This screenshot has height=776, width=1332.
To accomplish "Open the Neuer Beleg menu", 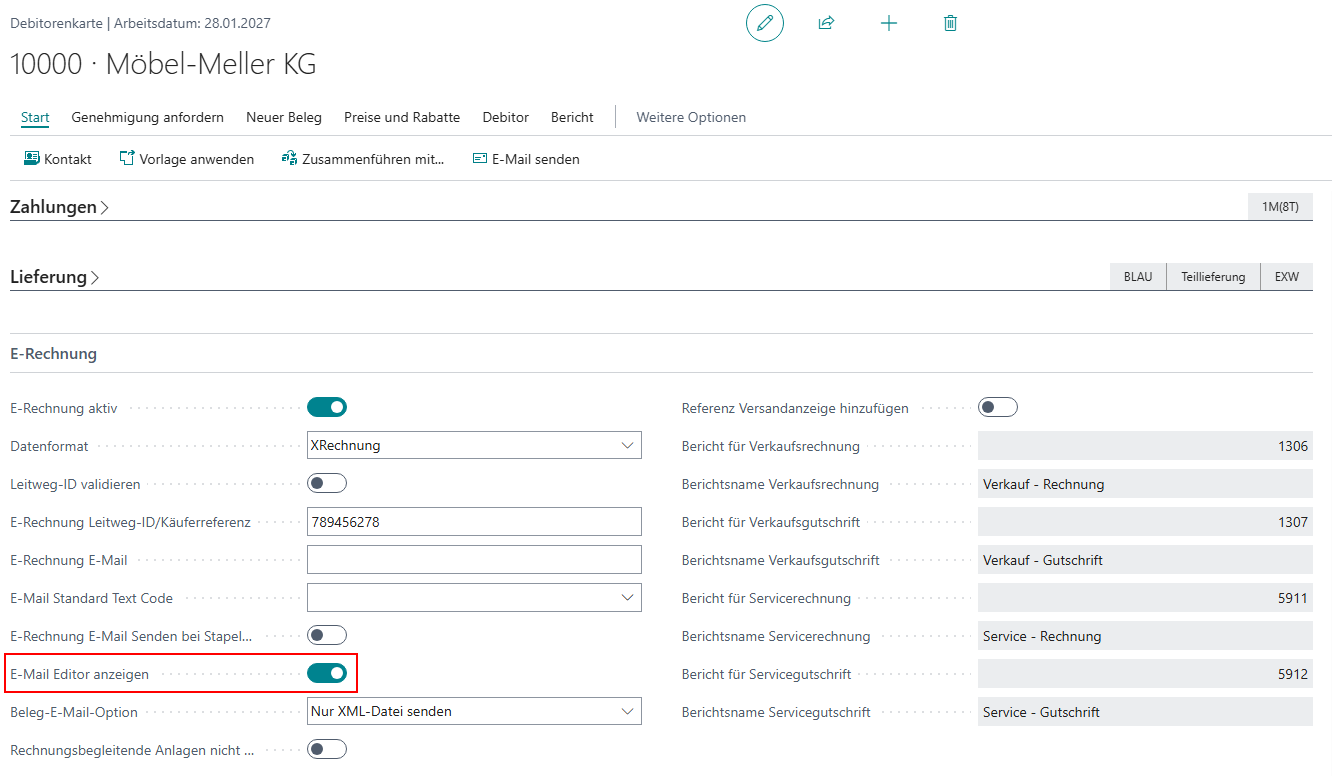I will tap(284, 117).
